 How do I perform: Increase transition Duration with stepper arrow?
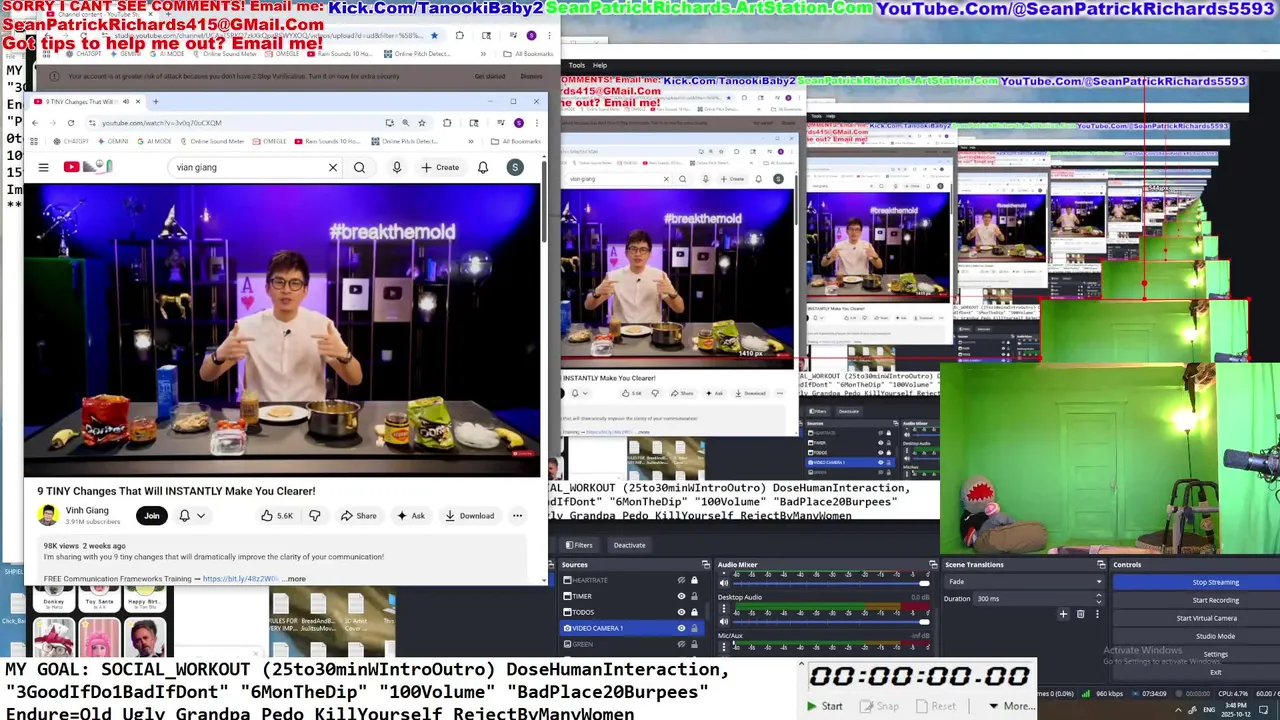click(1098, 596)
